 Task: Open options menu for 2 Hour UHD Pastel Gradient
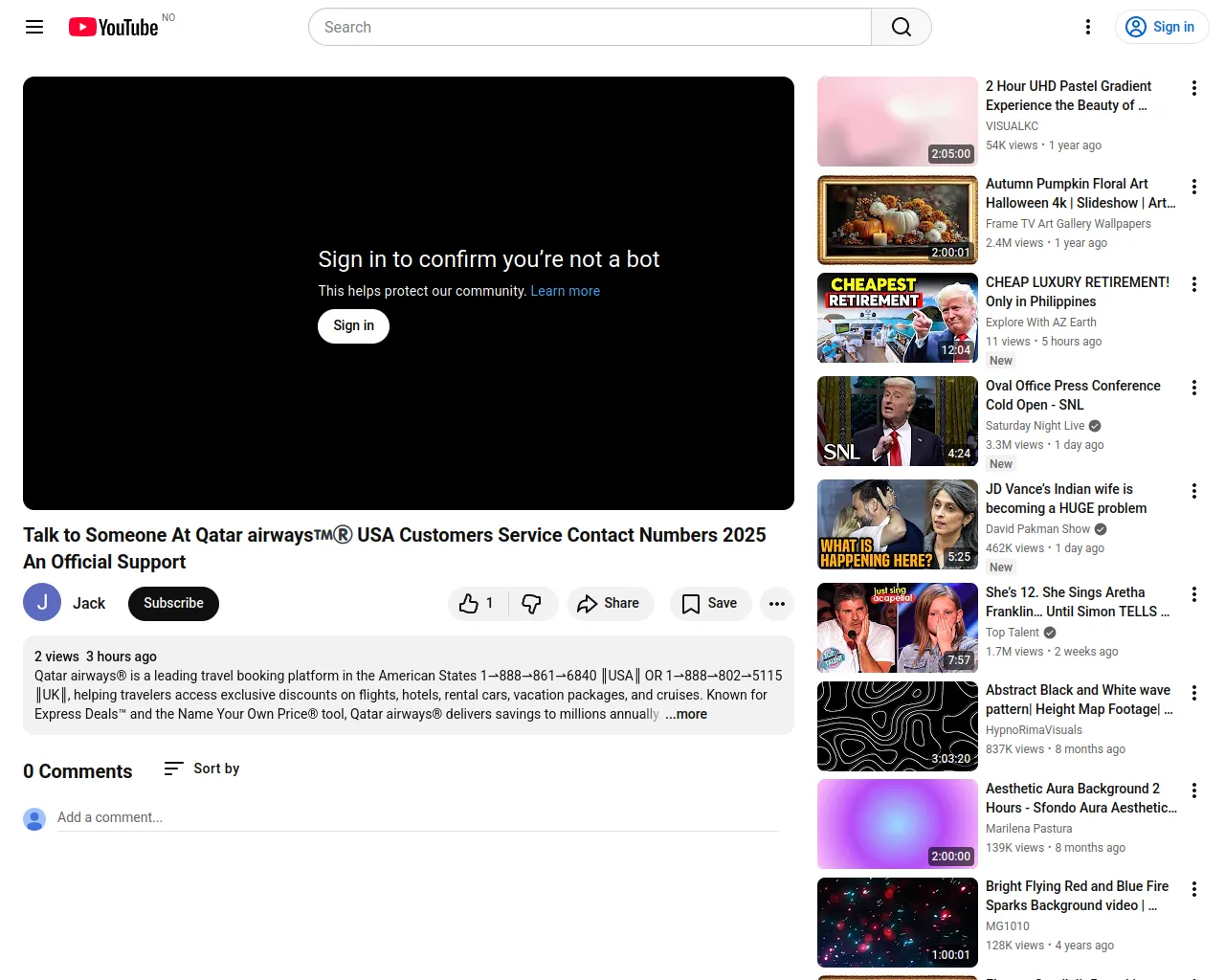point(1193,88)
